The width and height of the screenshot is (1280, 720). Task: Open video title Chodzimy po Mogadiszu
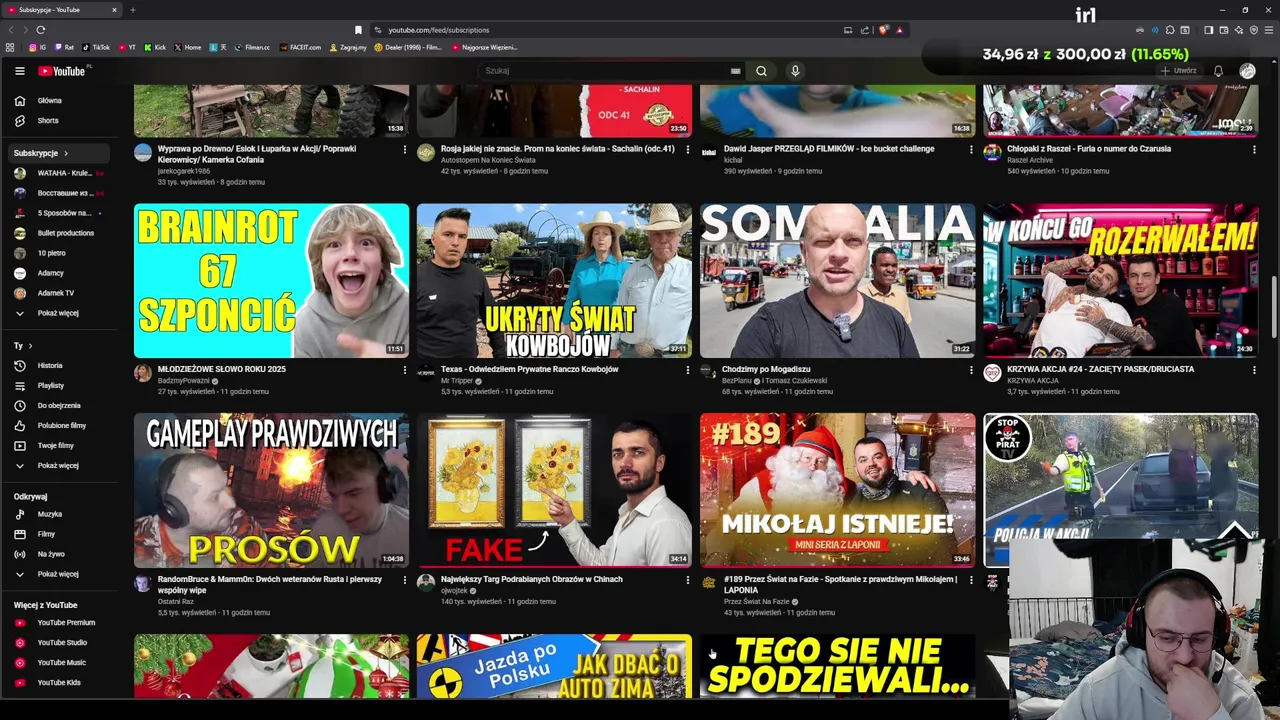coord(766,369)
